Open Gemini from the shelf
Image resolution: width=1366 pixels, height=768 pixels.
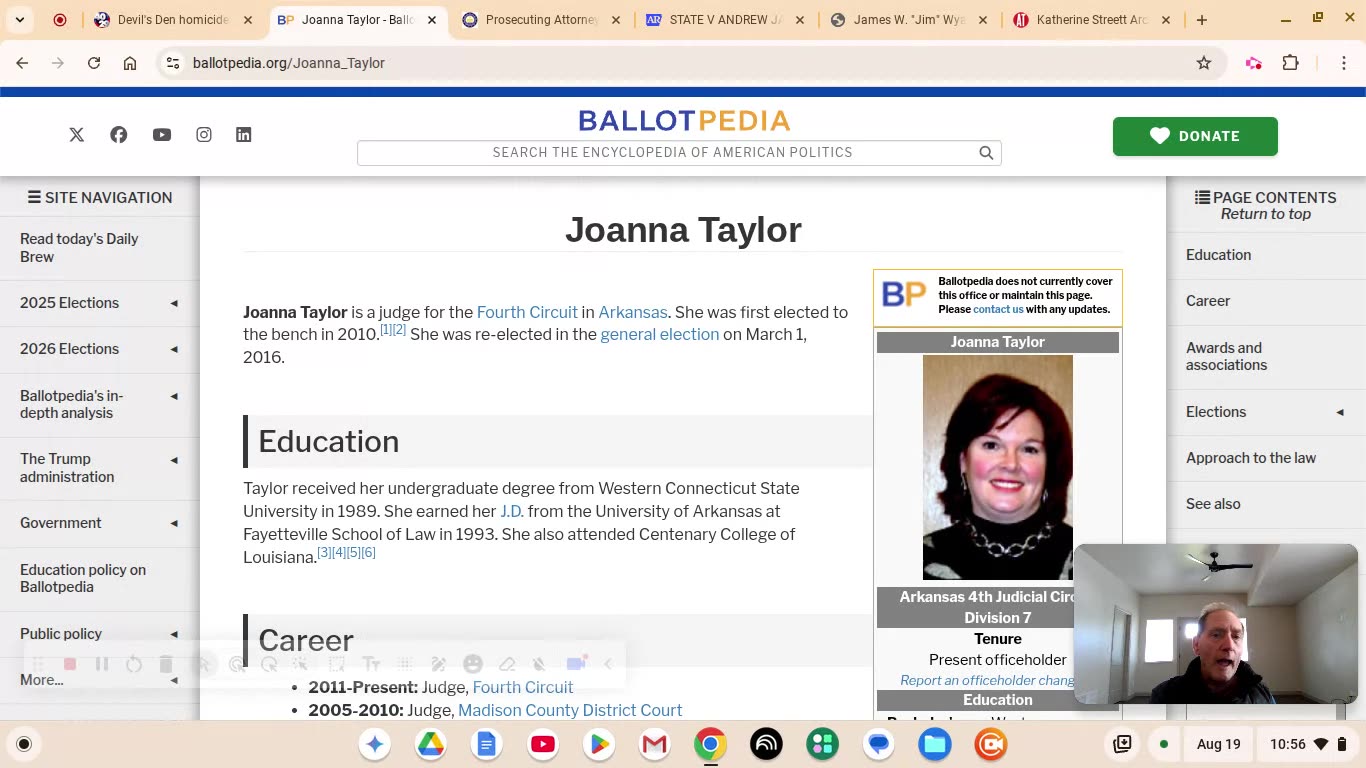point(375,744)
